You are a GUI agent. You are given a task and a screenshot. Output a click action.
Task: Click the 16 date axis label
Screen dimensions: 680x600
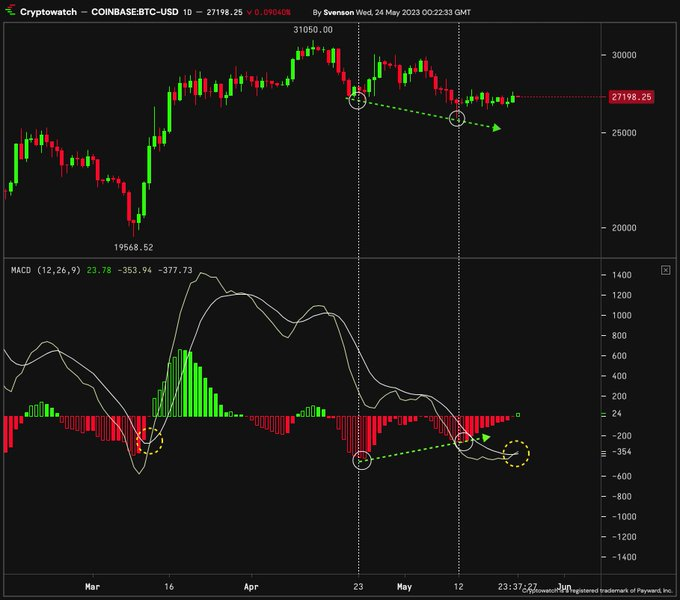pos(169,587)
